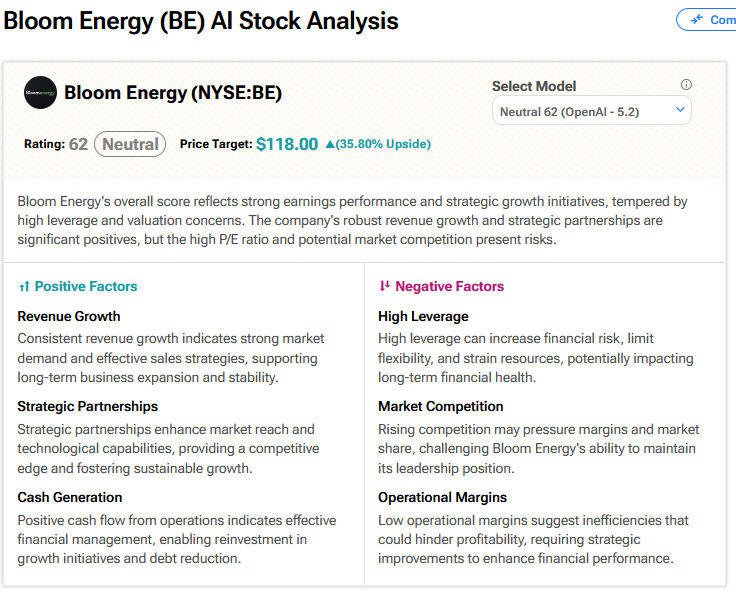Image resolution: width=736 pixels, height=594 pixels.
Task: Click the Bloom Energy company logo
Action: point(41,93)
